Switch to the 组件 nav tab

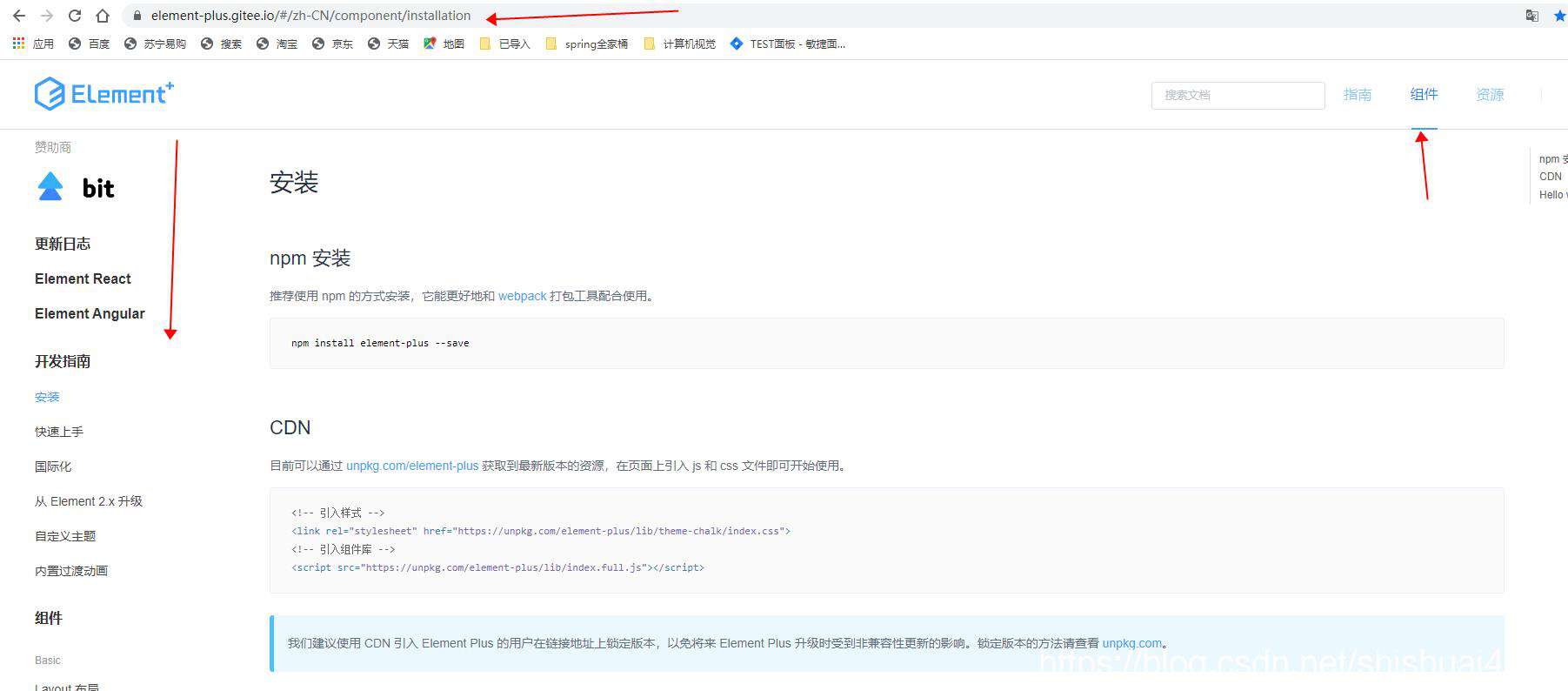1424,95
